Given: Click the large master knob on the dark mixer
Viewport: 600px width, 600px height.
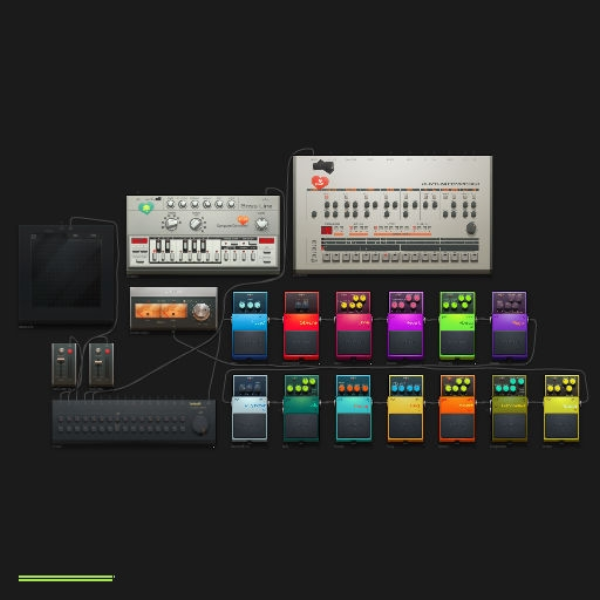Looking at the screenshot, I should click(x=200, y=424).
